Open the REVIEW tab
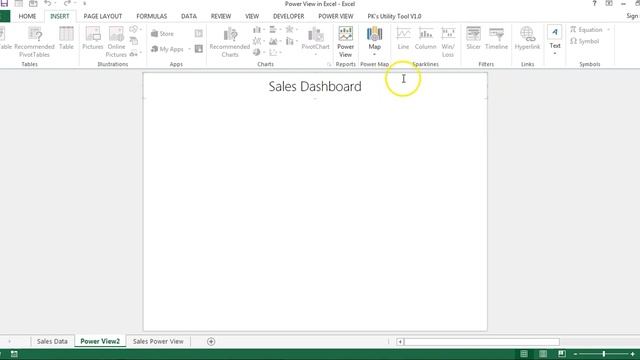 click(x=221, y=16)
